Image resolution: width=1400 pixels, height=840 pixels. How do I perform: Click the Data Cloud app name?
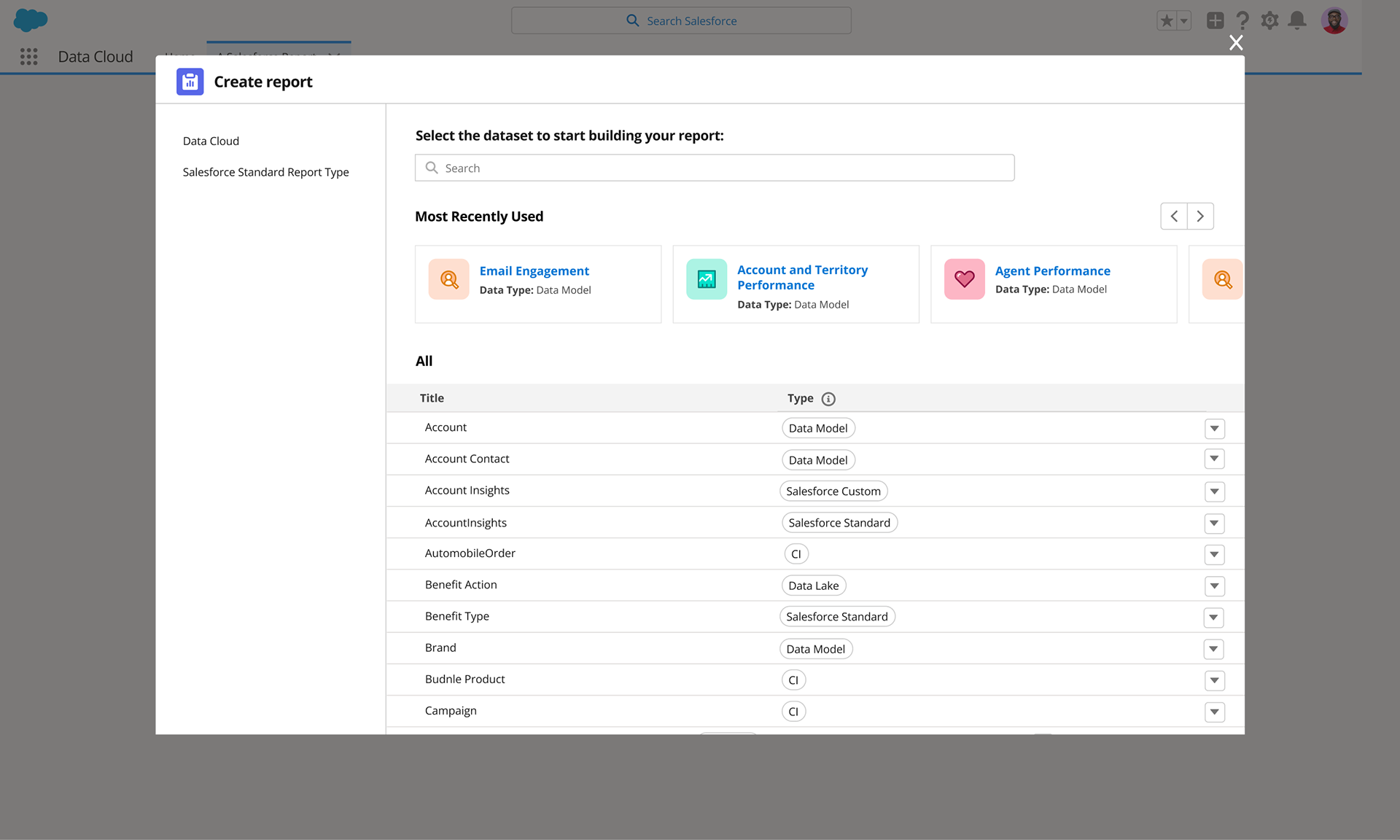[x=96, y=57]
